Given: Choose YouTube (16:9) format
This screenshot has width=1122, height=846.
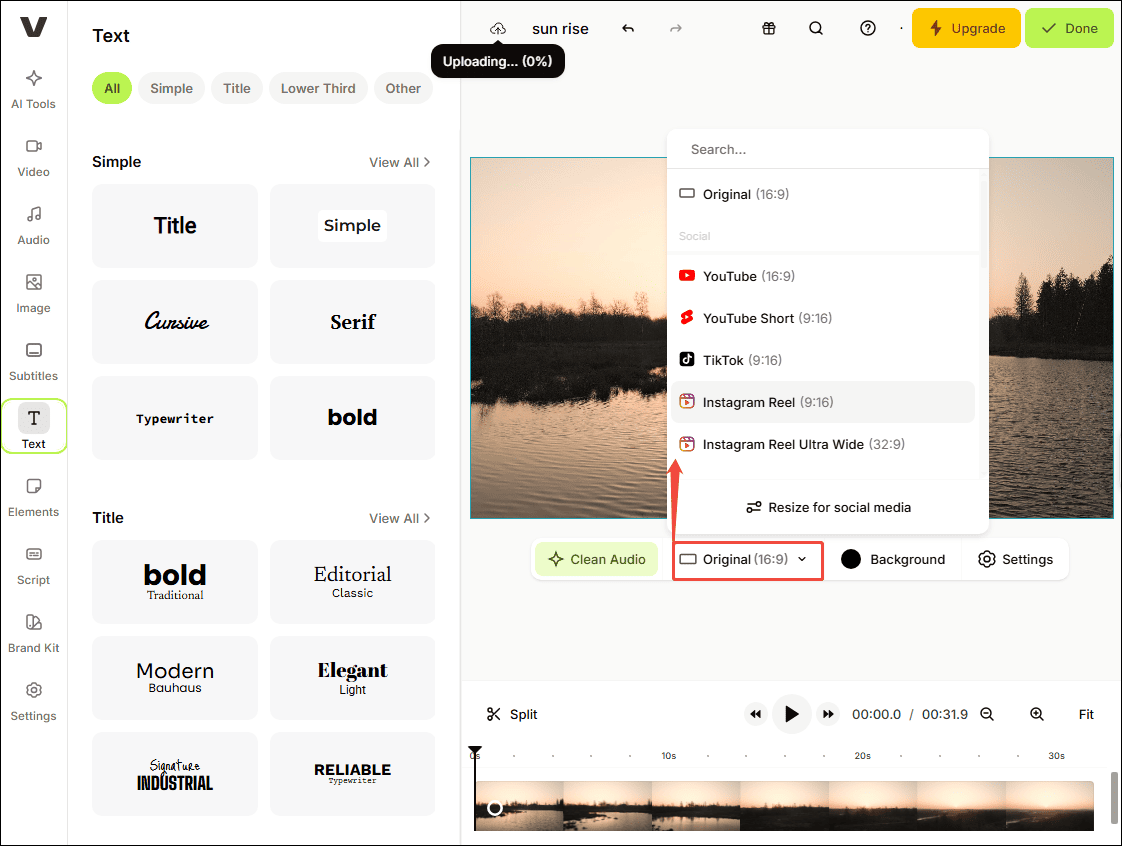Looking at the screenshot, I should pyautogui.click(x=823, y=276).
